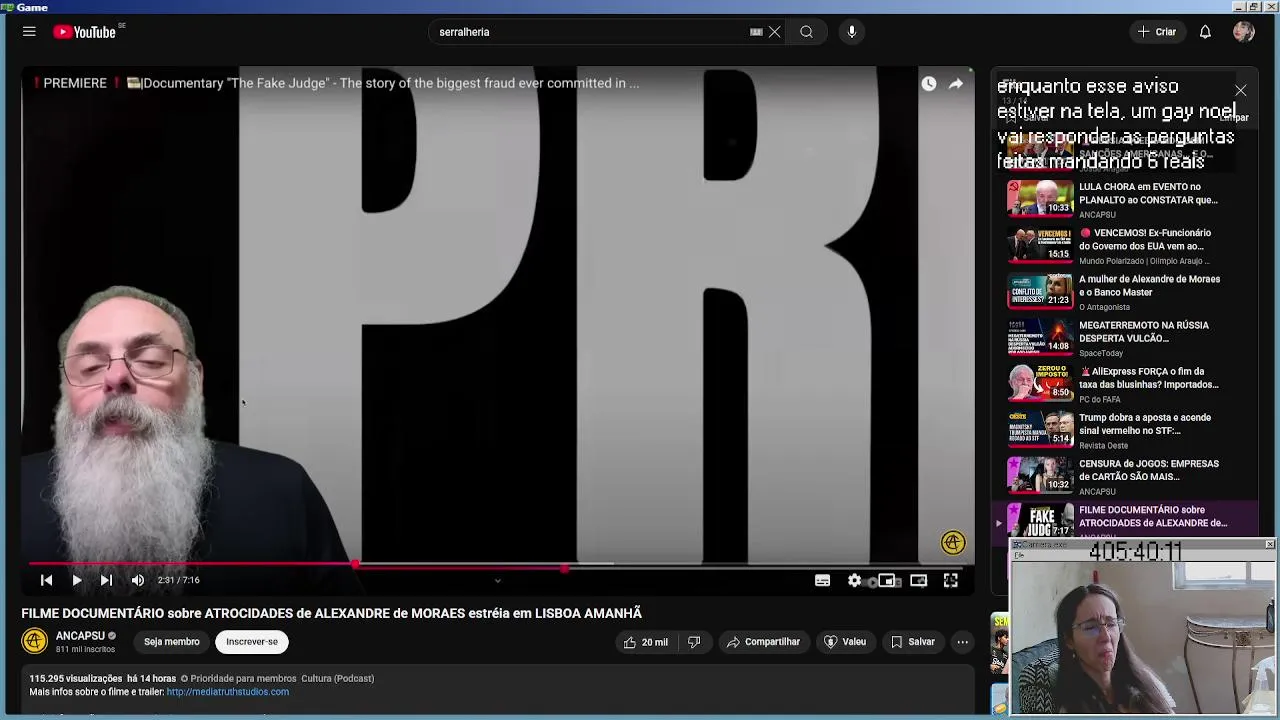Click the share arrow in the player
Viewport: 1280px width, 720px height.
tap(956, 84)
